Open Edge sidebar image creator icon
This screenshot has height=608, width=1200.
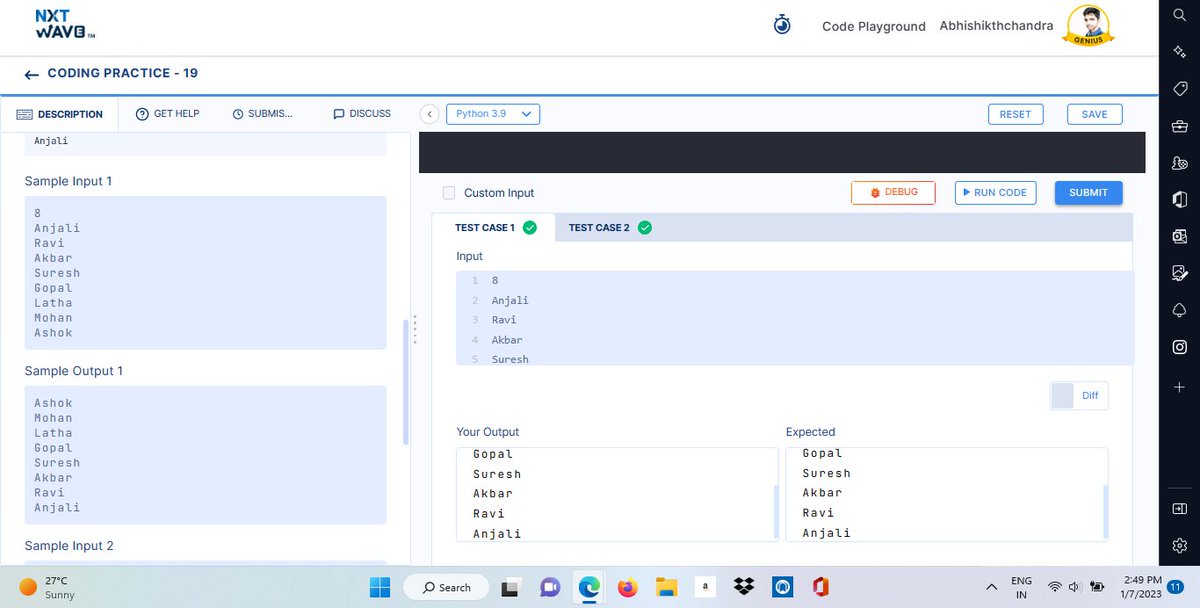[1179, 273]
